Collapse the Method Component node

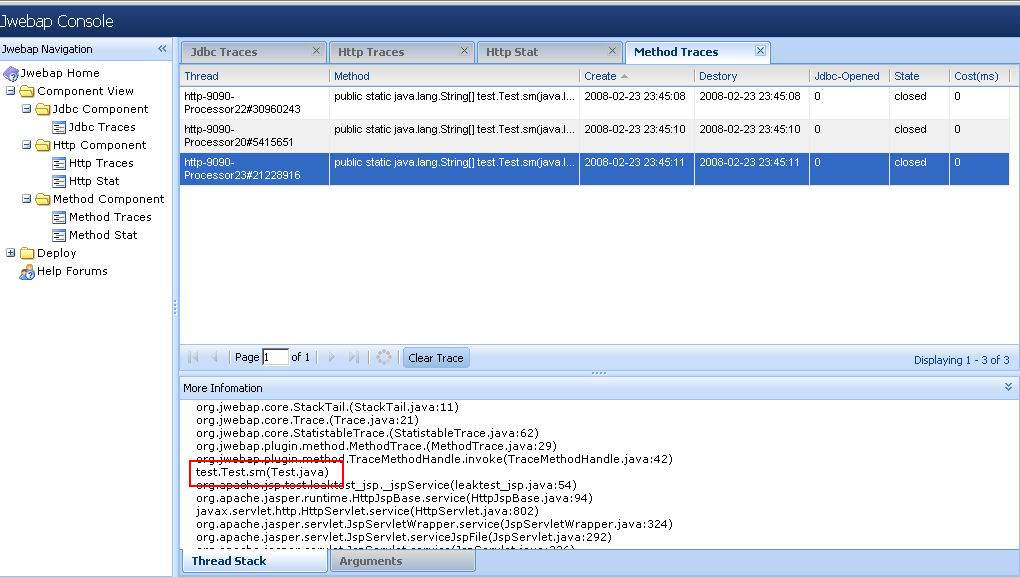click(x=27, y=199)
